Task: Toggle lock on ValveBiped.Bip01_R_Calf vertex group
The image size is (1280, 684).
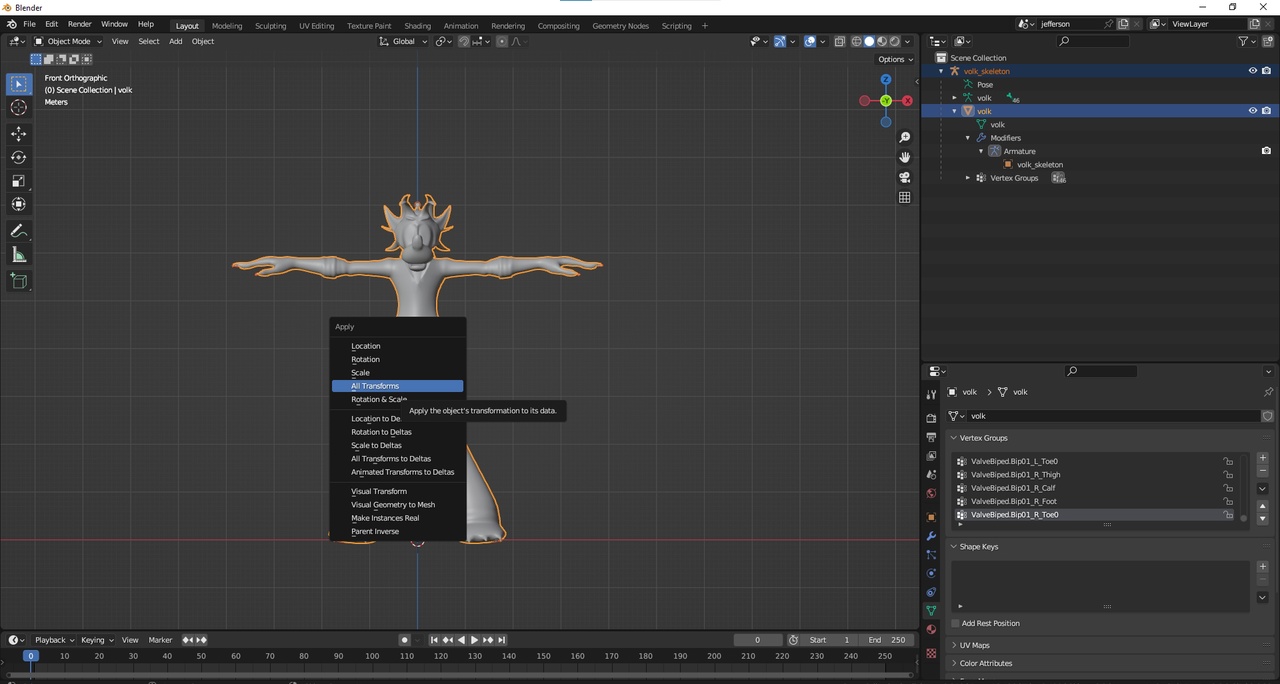Action: [1228, 488]
